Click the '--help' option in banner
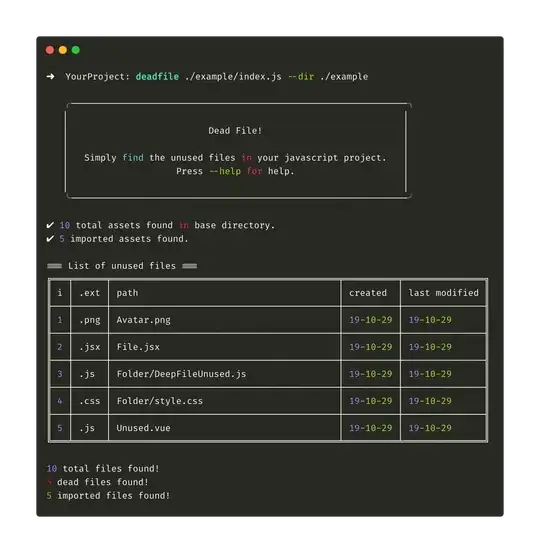This screenshot has height=553, width=540. [x=225, y=171]
